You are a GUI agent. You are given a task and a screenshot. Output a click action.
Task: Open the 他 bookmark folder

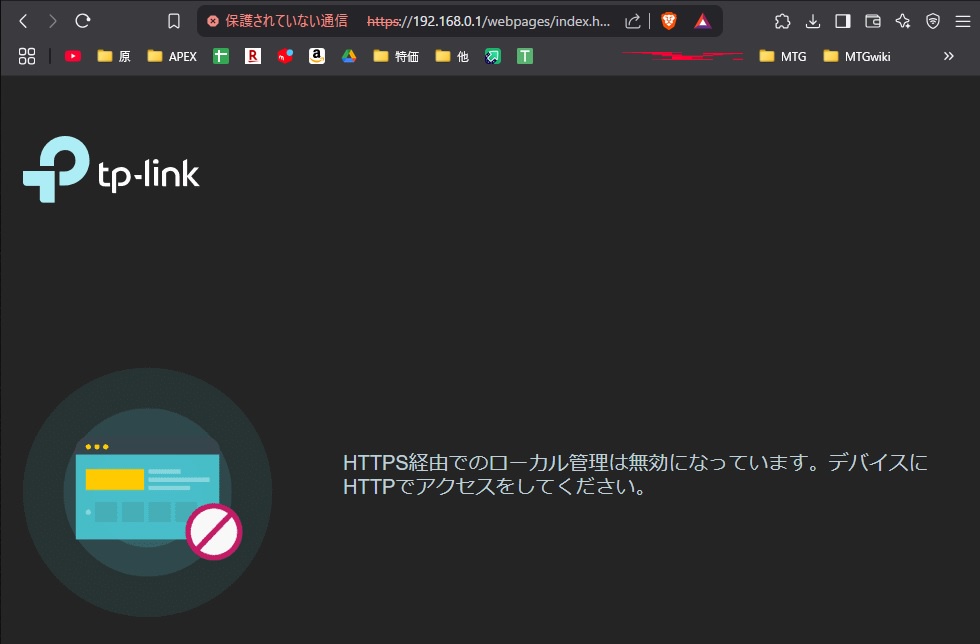point(452,56)
